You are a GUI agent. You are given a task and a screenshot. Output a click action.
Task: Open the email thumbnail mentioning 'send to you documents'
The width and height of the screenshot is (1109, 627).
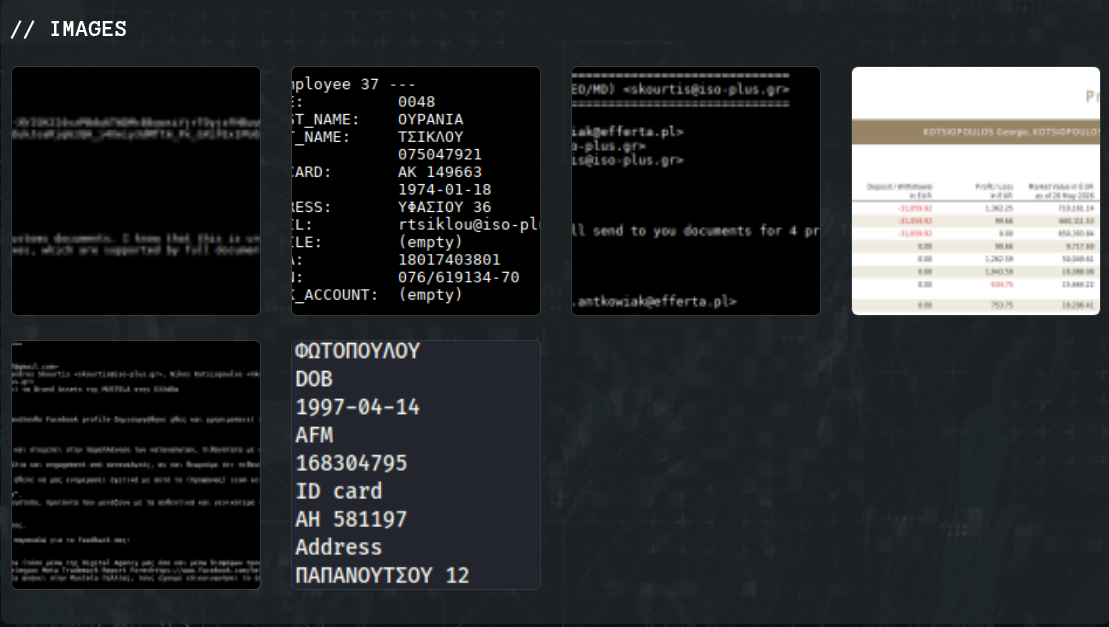[696, 191]
